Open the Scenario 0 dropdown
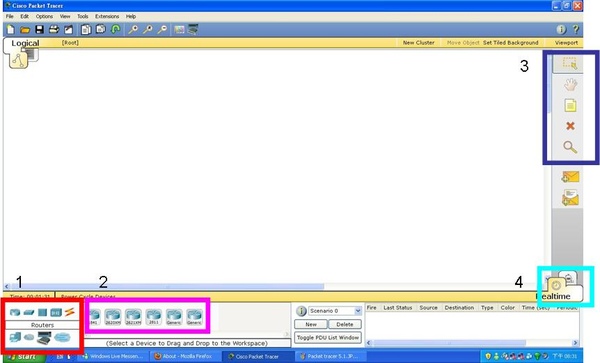The width and height of the screenshot is (600, 363). (x=335, y=311)
